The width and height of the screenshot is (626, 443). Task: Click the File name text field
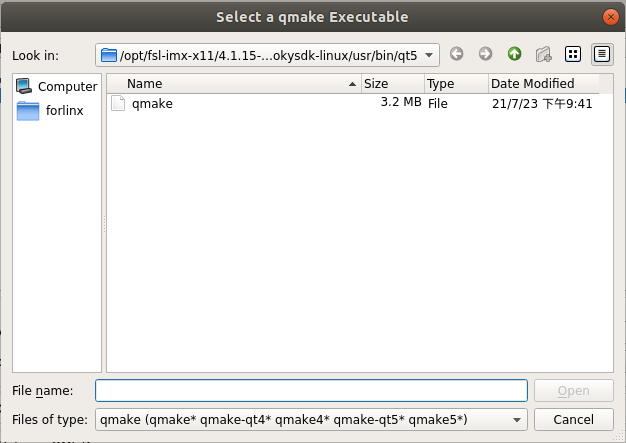point(310,390)
